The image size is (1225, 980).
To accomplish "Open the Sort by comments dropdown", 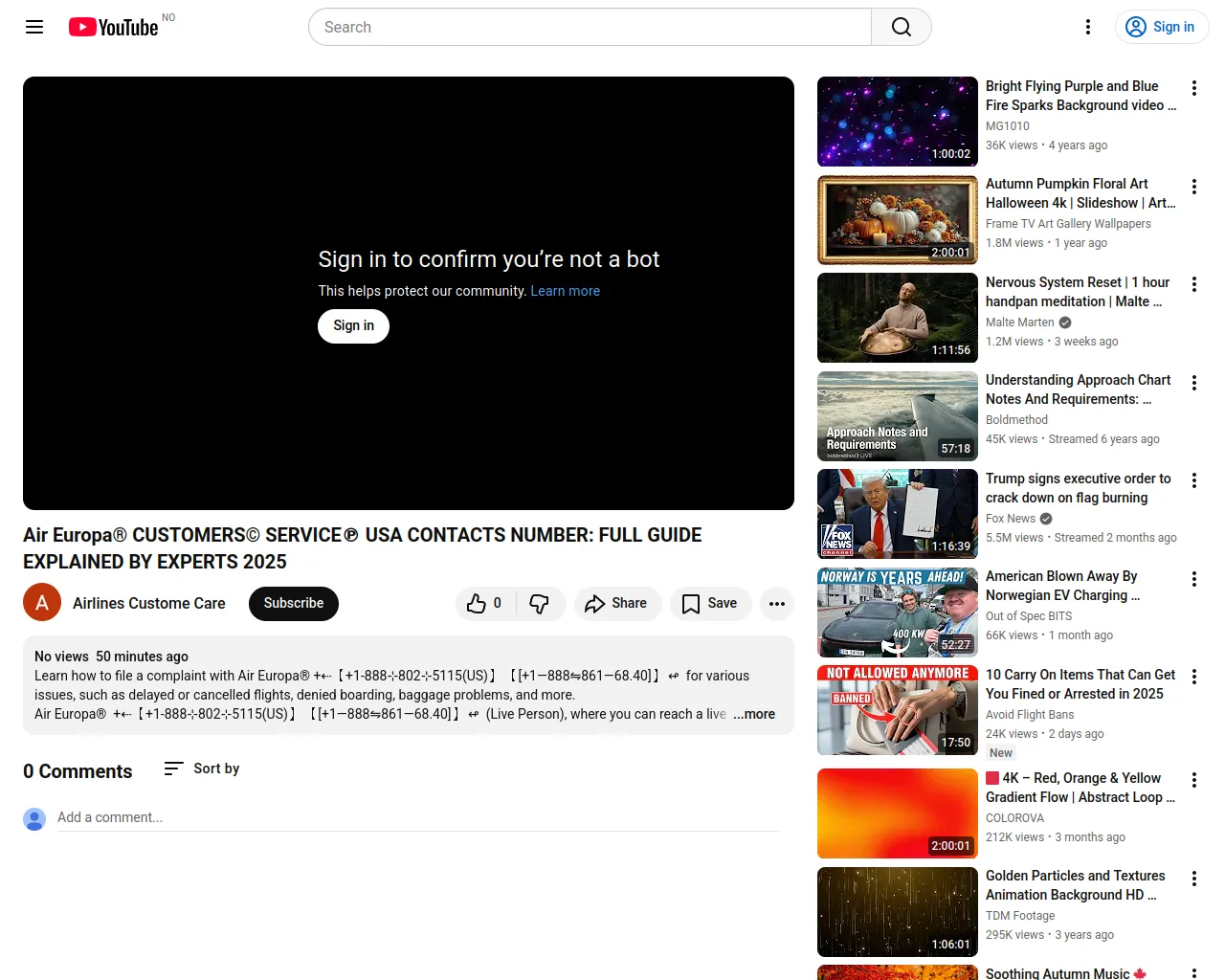I will 202,768.
